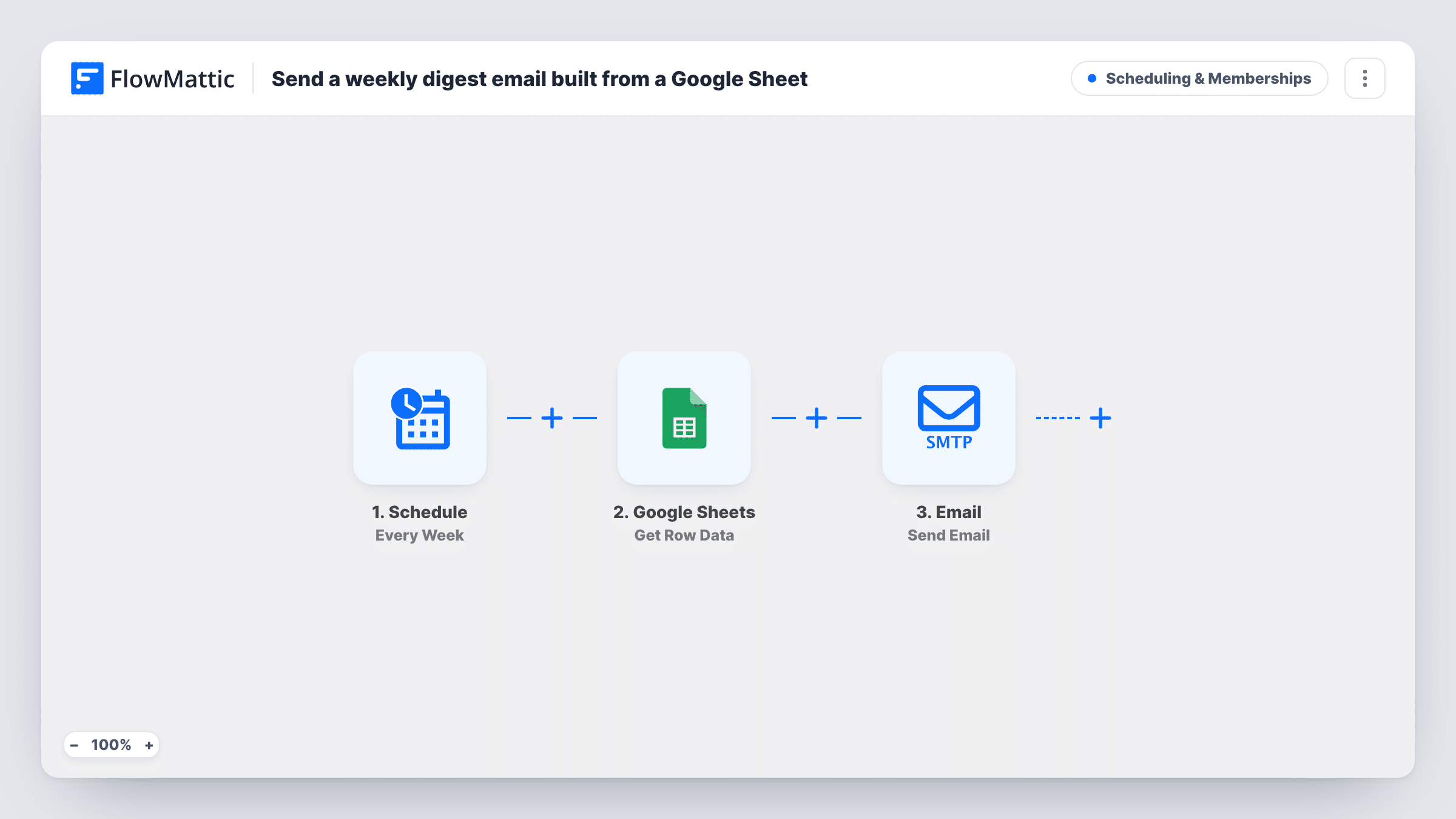The width and height of the screenshot is (1456, 819).
Task: Zoom out the workflow canvas
Action: [x=74, y=745]
